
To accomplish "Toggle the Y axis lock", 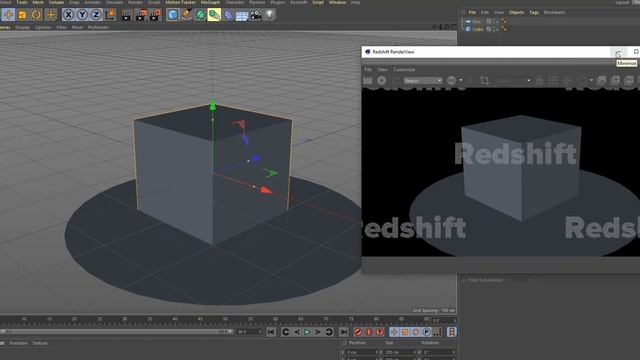I will click(x=82, y=15).
